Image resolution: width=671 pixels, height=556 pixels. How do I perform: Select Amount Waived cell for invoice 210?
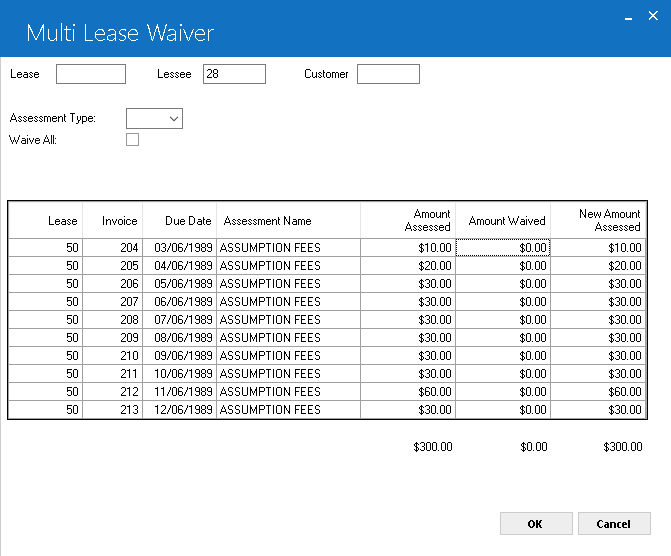(x=503, y=356)
